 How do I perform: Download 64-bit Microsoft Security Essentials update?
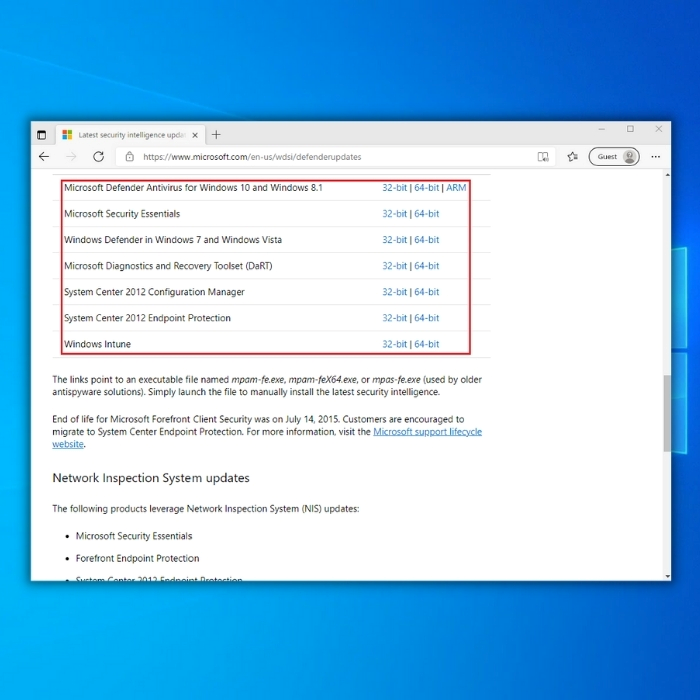click(x=426, y=214)
